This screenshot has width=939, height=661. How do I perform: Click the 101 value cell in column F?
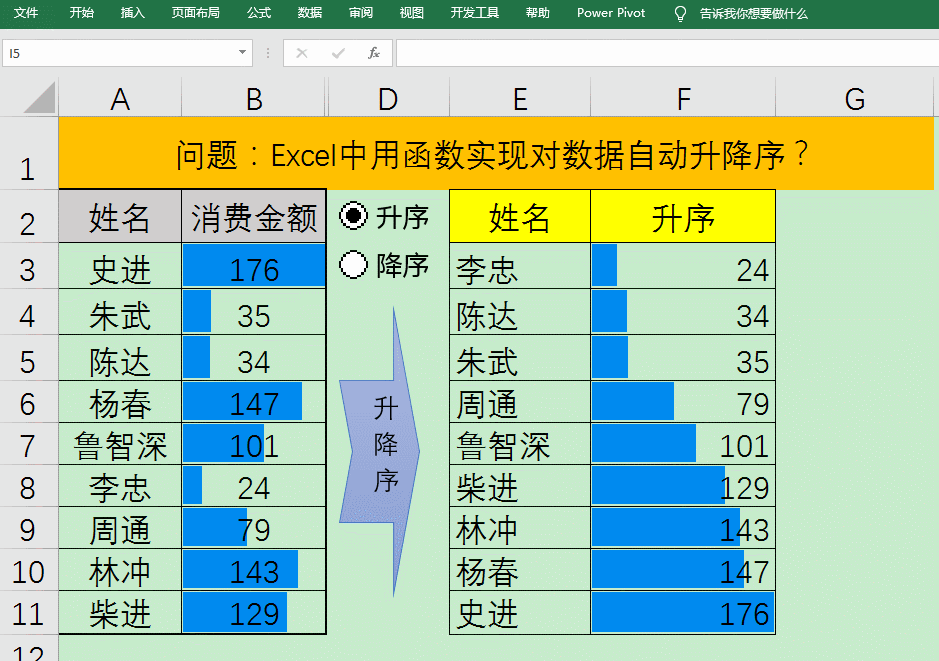[x=683, y=444]
